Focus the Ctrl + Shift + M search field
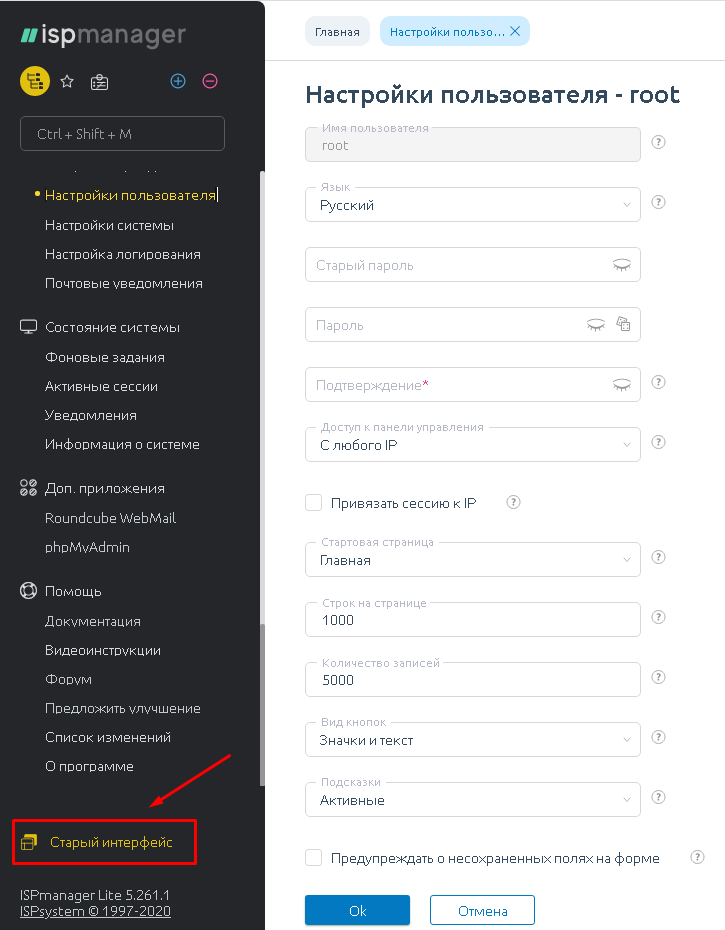 pyautogui.click(x=122, y=133)
